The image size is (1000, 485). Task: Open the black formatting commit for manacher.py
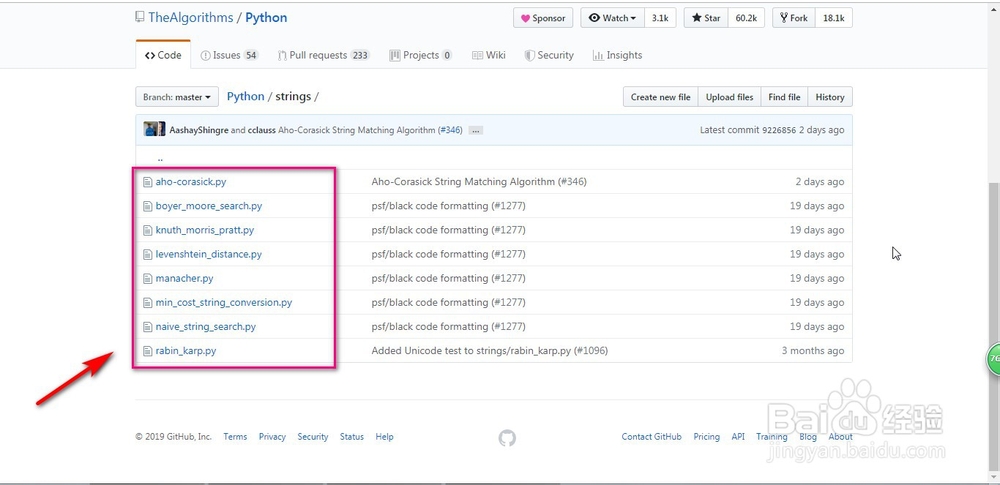[448, 278]
